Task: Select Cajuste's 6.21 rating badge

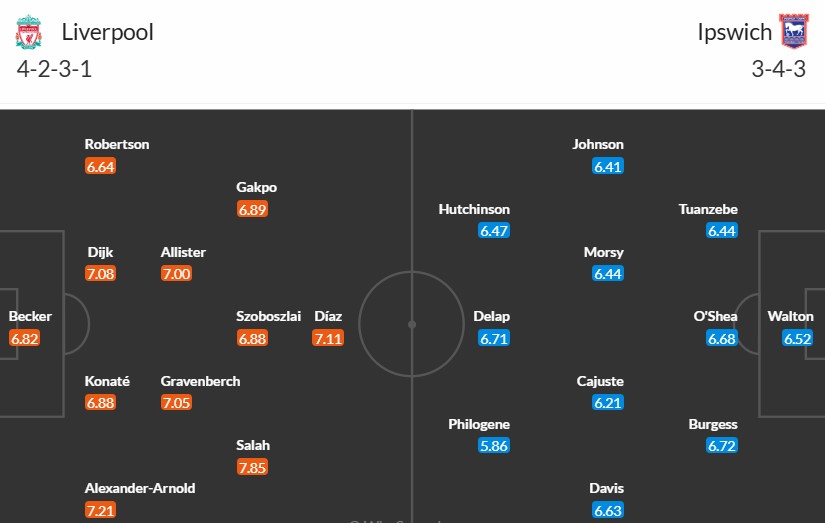Action: point(608,403)
